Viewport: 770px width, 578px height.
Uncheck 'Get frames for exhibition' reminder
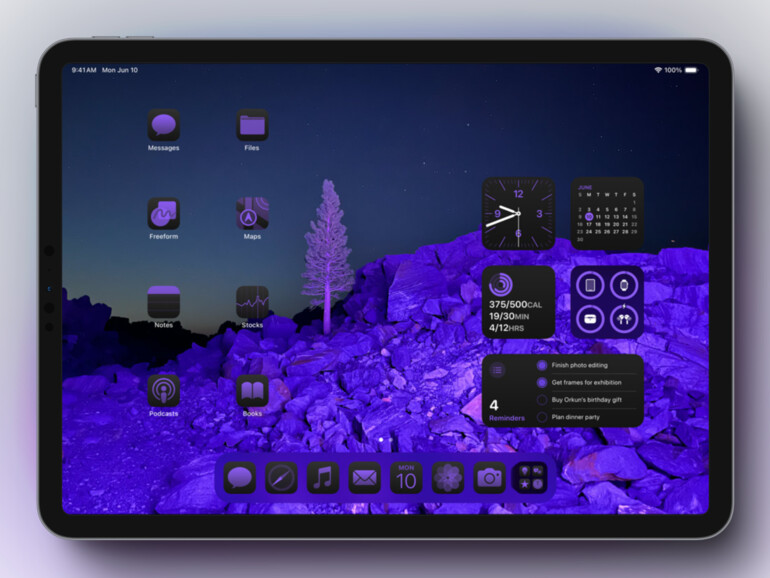click(x=542, y=383)
